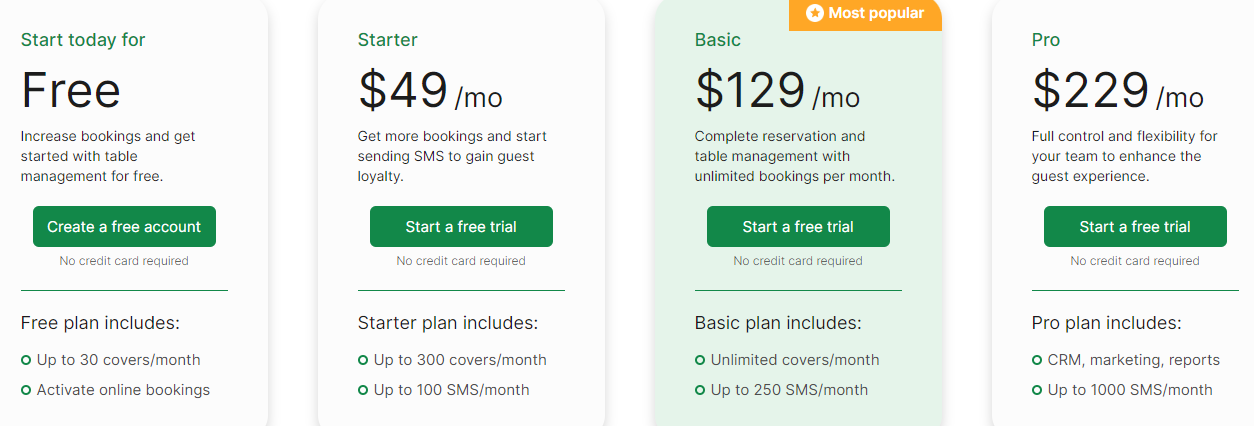Start a free trial for Basic plan
The width and height of the screenshot is (1254, 426).
798,227
